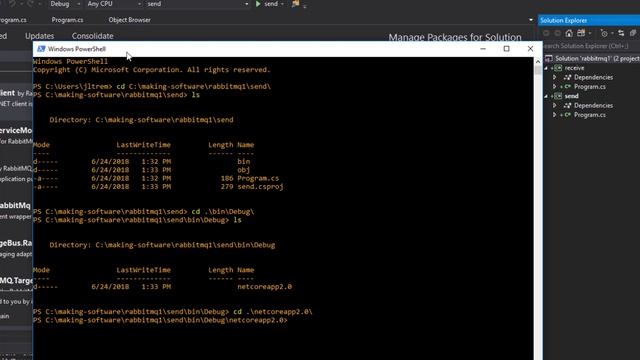Open the document tabs overflow dropdown arrow
This screenshot has height=360, width=640.
click(531, 20)
